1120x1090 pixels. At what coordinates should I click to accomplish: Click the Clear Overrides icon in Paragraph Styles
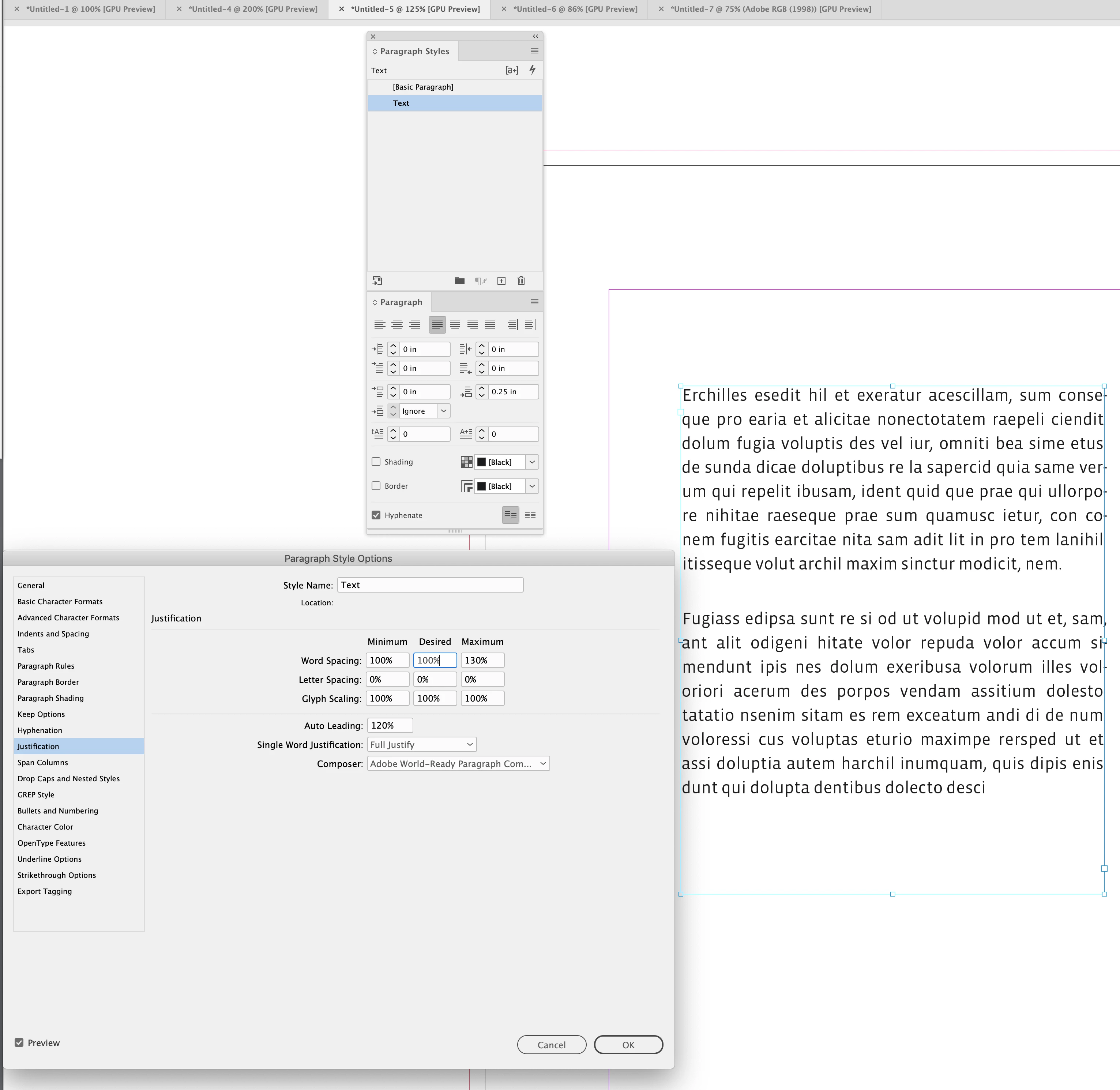pyautogui.click(x=480, y=281)
